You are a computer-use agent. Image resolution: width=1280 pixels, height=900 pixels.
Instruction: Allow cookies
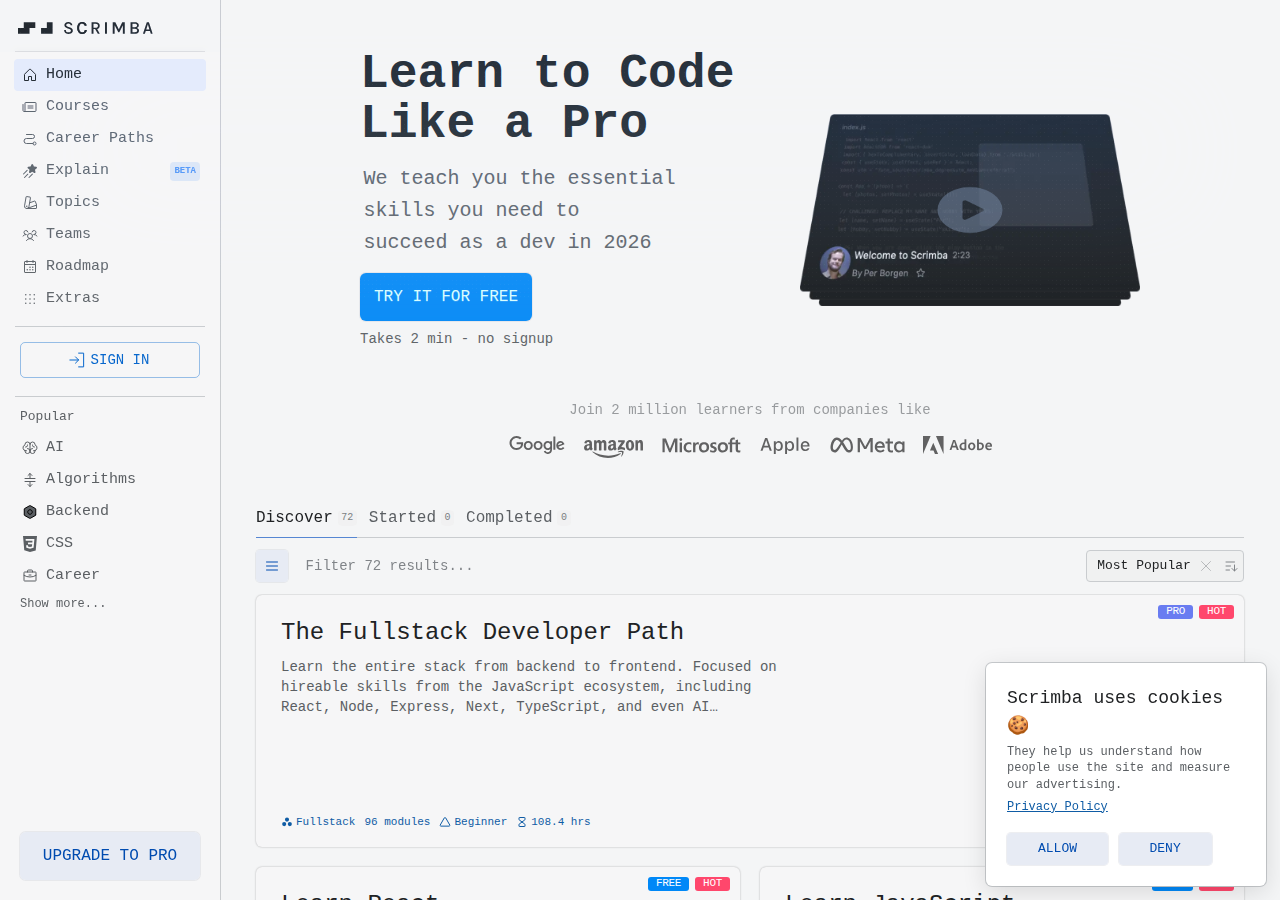1057,849
